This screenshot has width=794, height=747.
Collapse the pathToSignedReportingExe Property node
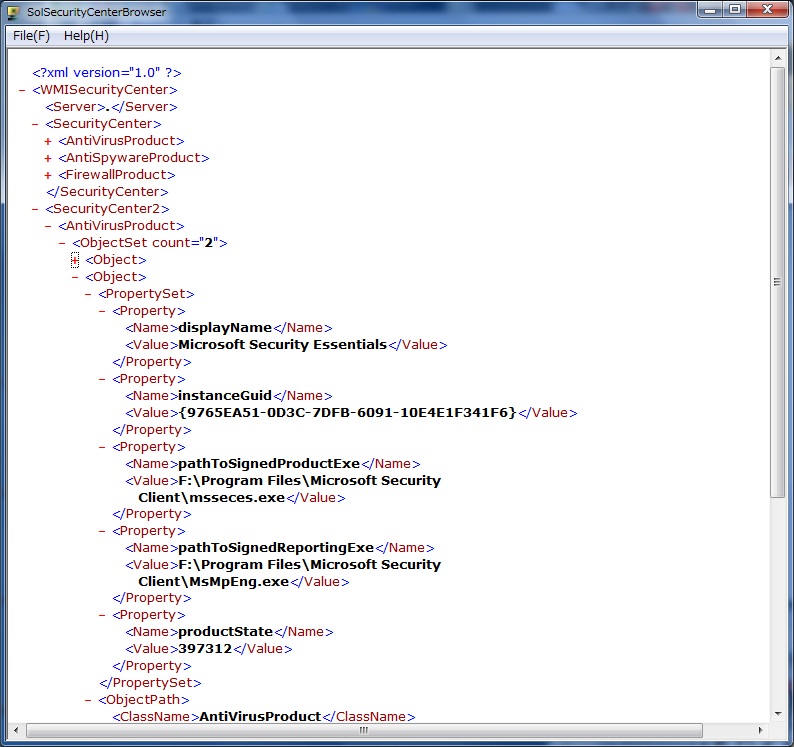[x=102, y=531]
